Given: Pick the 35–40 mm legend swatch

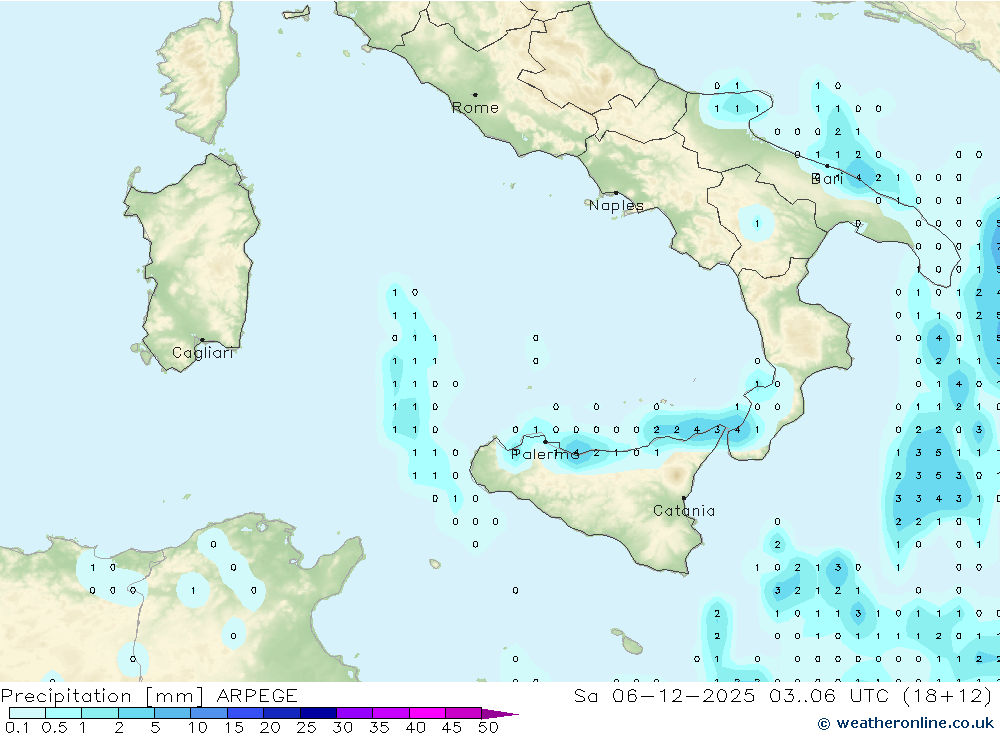Looking at the screenshot, I should (391, 713).
